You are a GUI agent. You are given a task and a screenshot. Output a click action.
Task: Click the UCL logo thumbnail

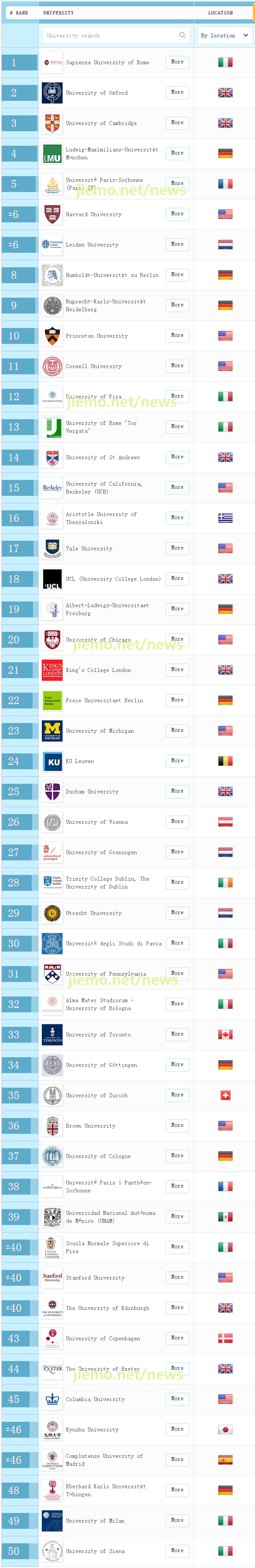click(52, 579)
